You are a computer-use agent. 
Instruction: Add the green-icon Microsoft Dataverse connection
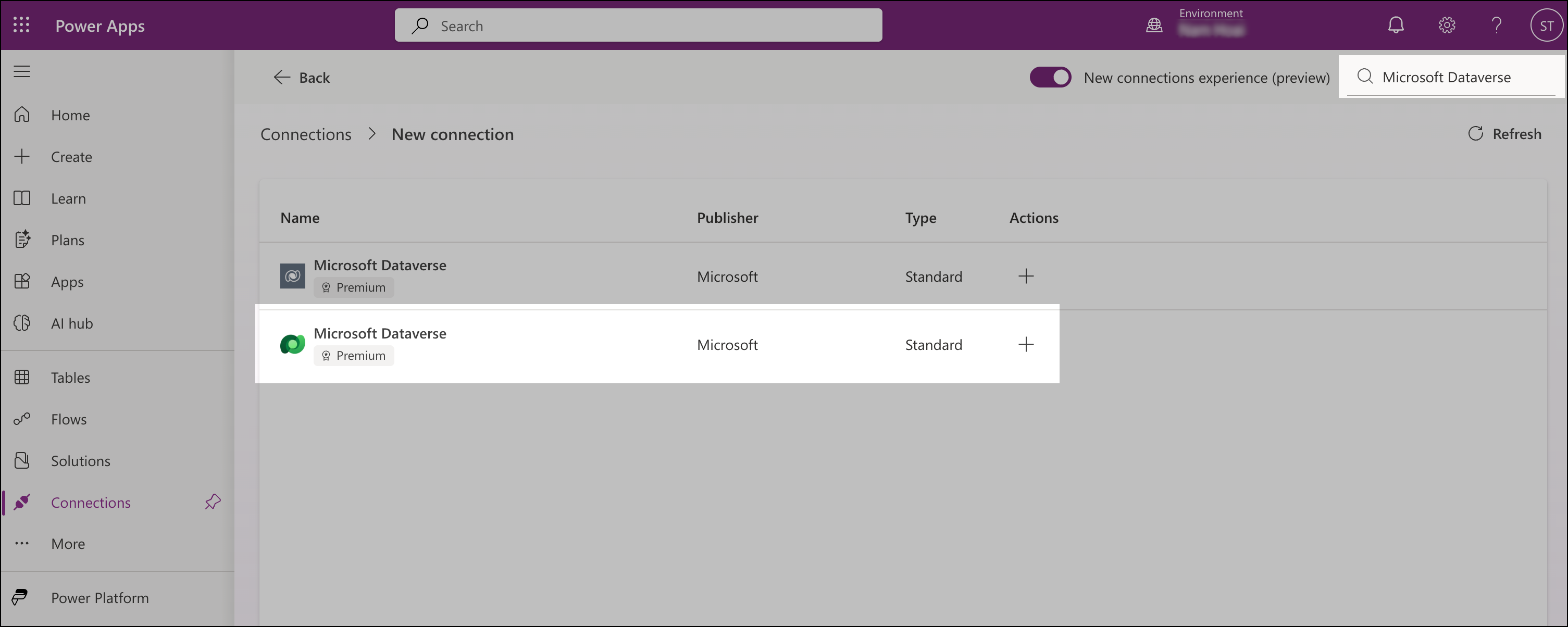pyautogui.click(x=1026, y=345)
